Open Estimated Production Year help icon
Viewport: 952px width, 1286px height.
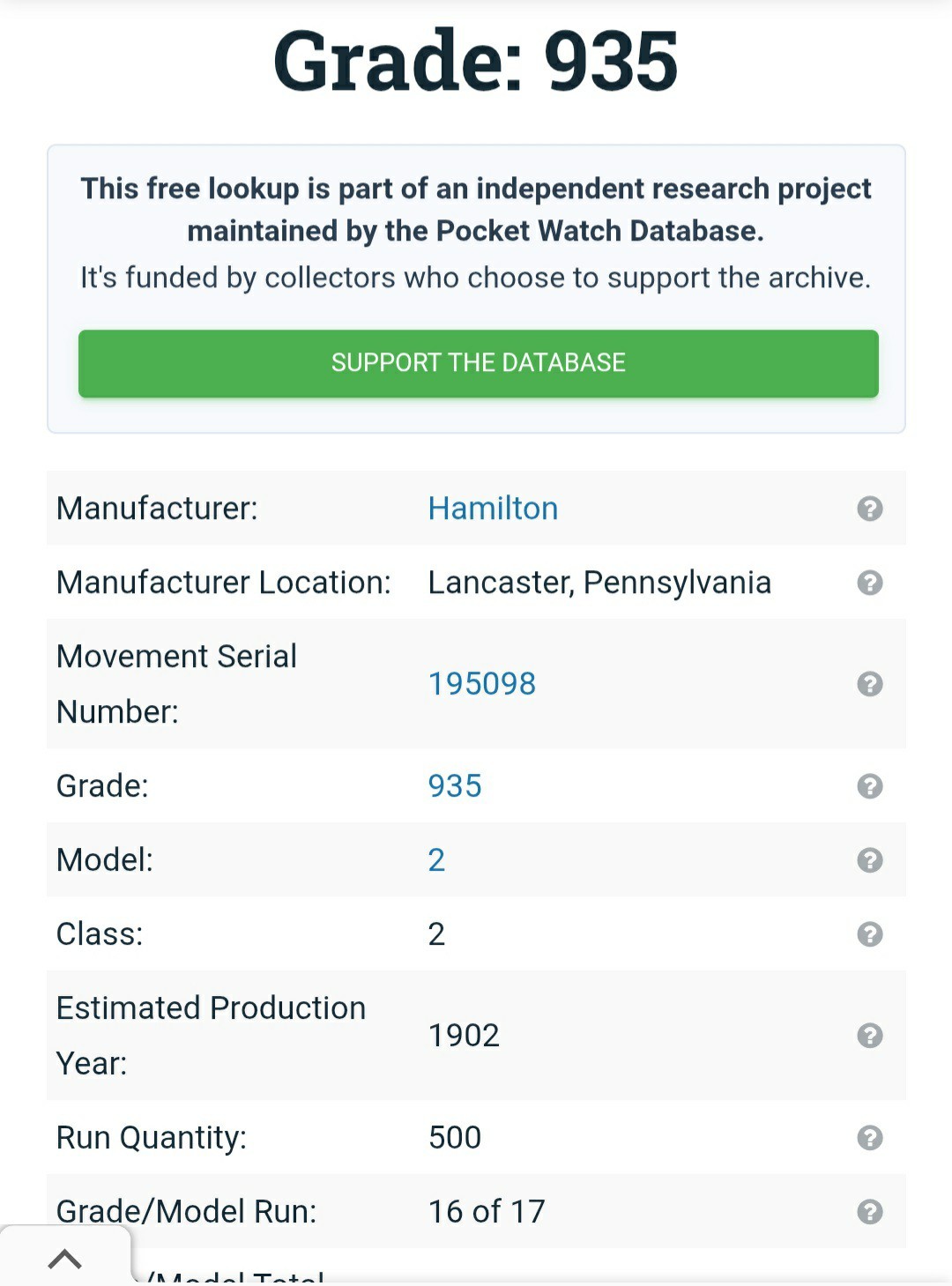click(x=869, y=1036)
